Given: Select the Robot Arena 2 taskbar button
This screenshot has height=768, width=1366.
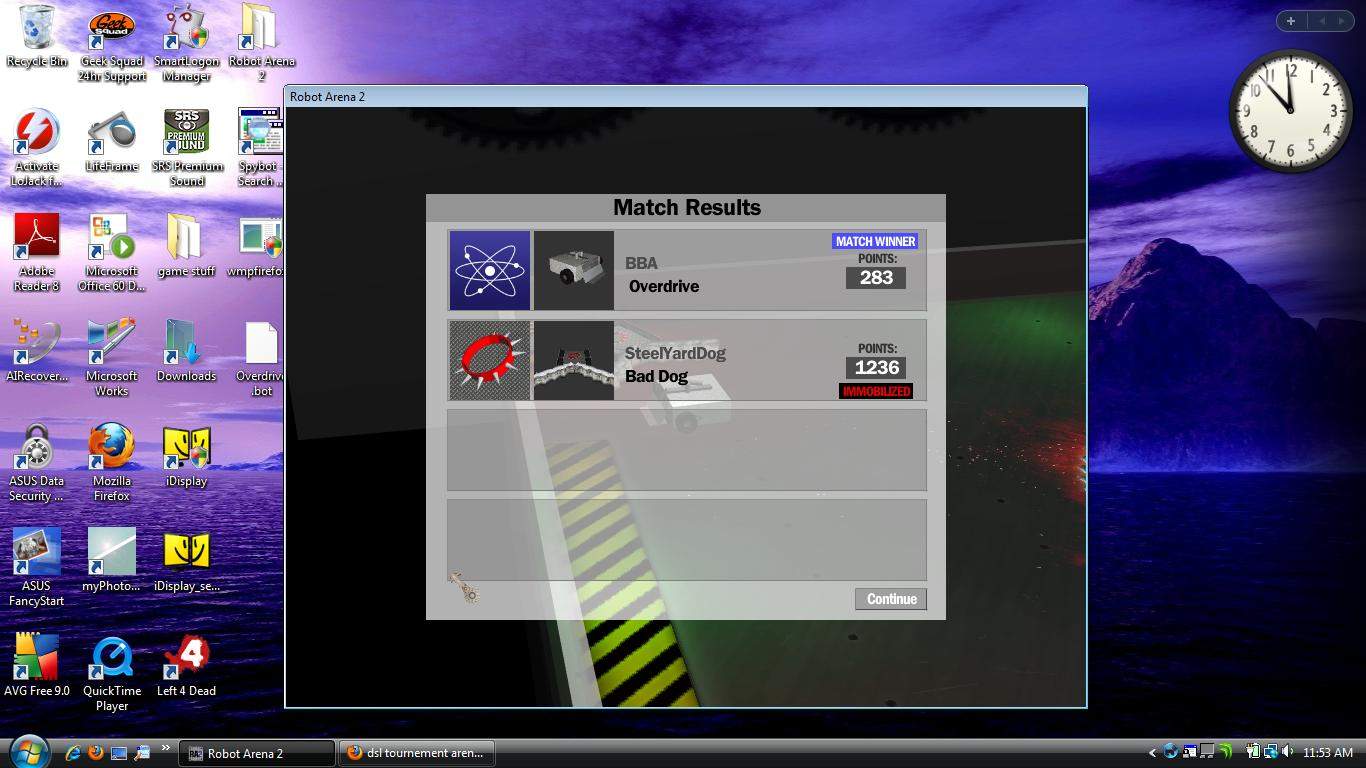Looking at the screenshot, I should (x=257, y=753).
